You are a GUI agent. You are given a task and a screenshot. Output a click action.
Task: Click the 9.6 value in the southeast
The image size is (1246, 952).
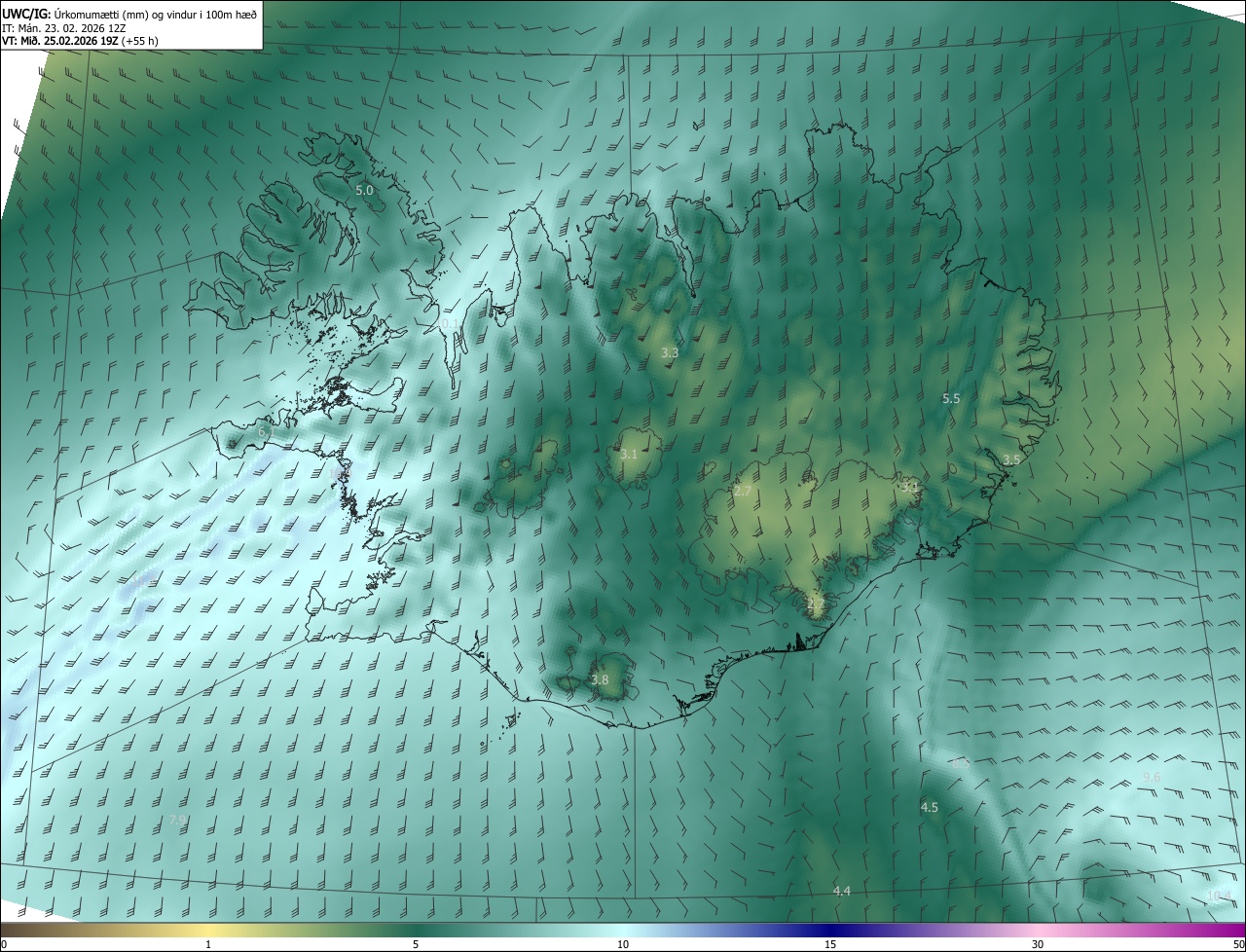(x=1152, y=777)
